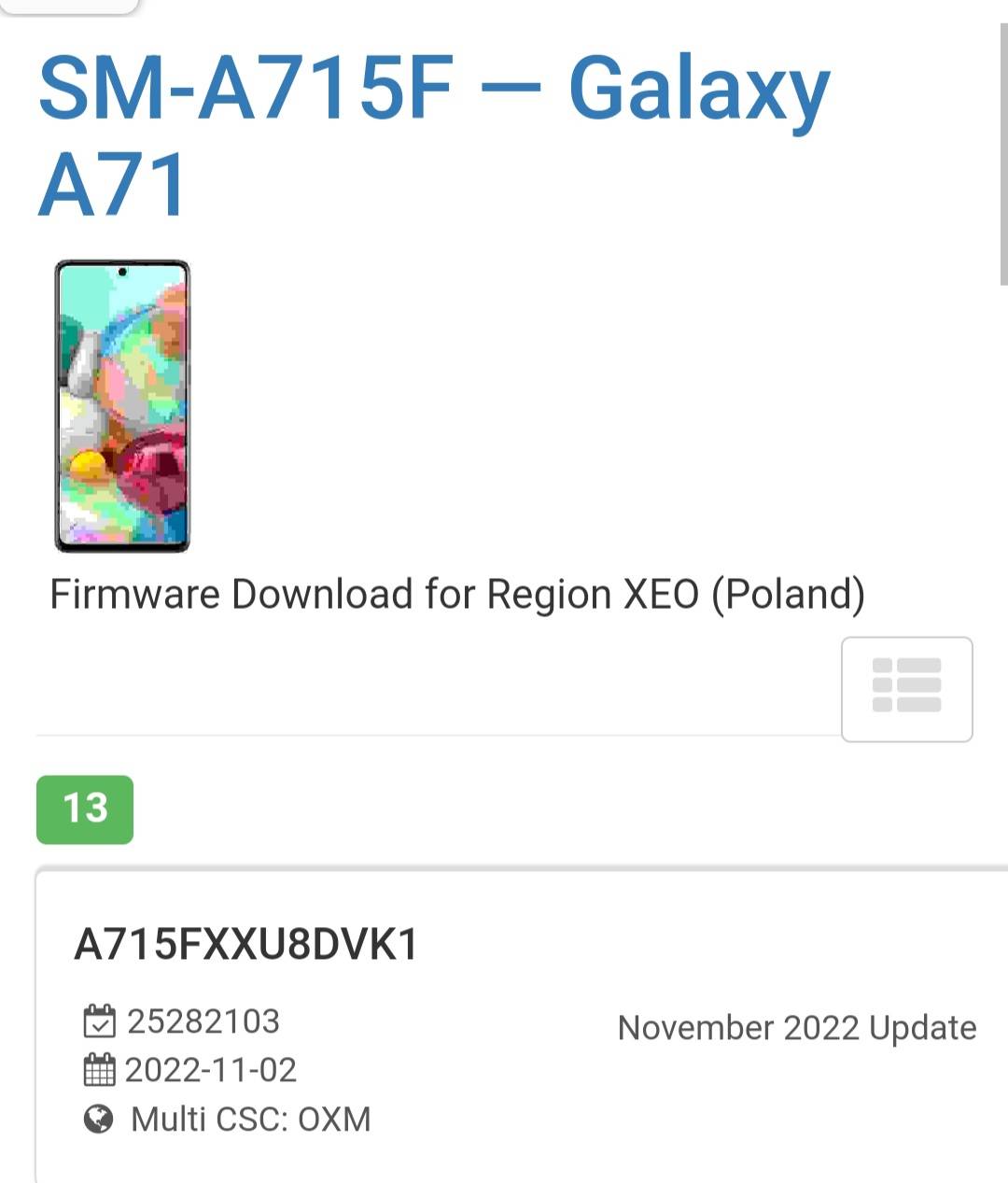Click the release date 2022-11-02
This screenshot has width=1008, height=1183.
click(x=211, y=1069)
